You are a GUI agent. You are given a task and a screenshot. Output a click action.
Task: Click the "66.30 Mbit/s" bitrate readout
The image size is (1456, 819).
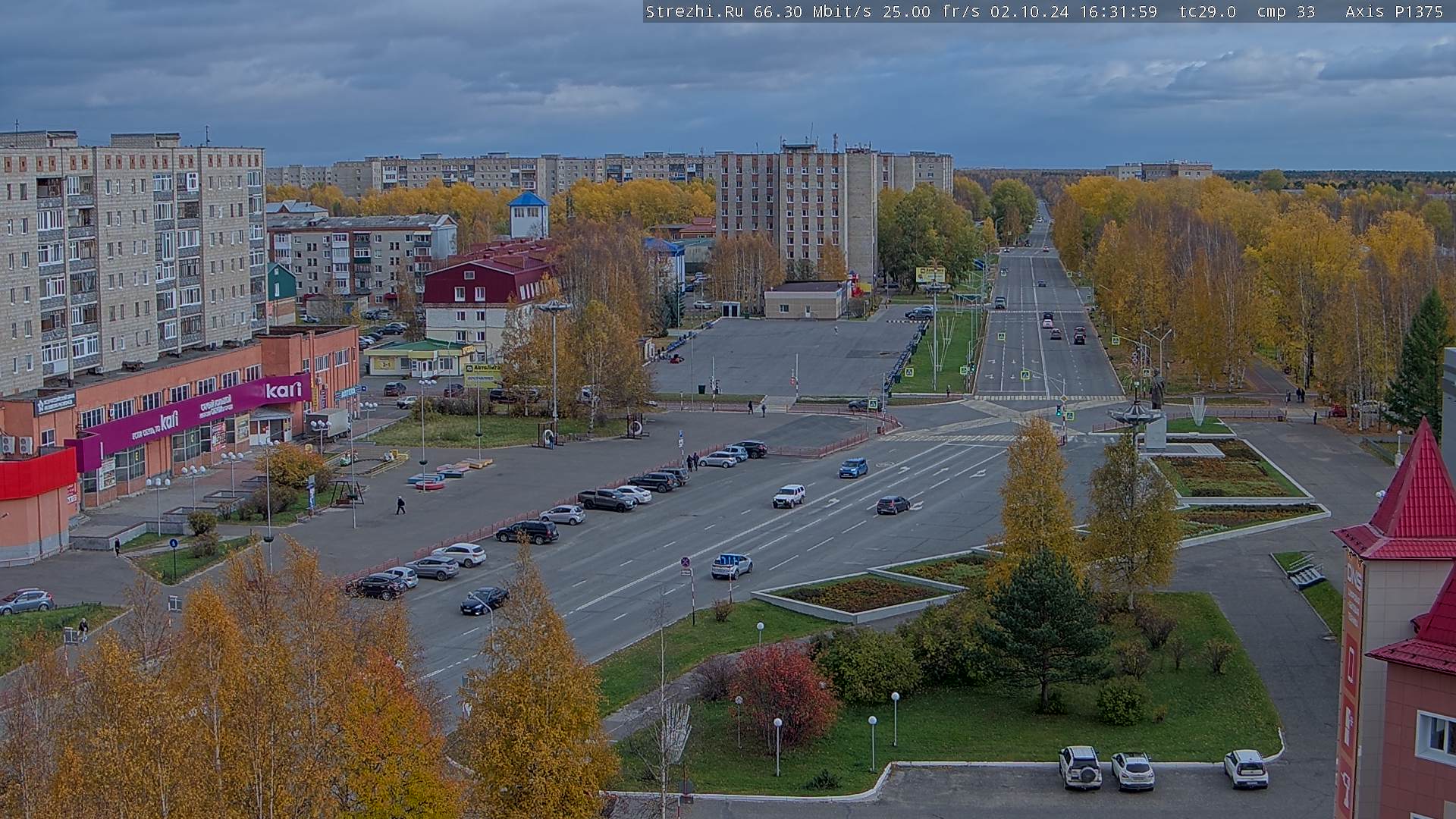pyautogui.click(x=814, y=11)
